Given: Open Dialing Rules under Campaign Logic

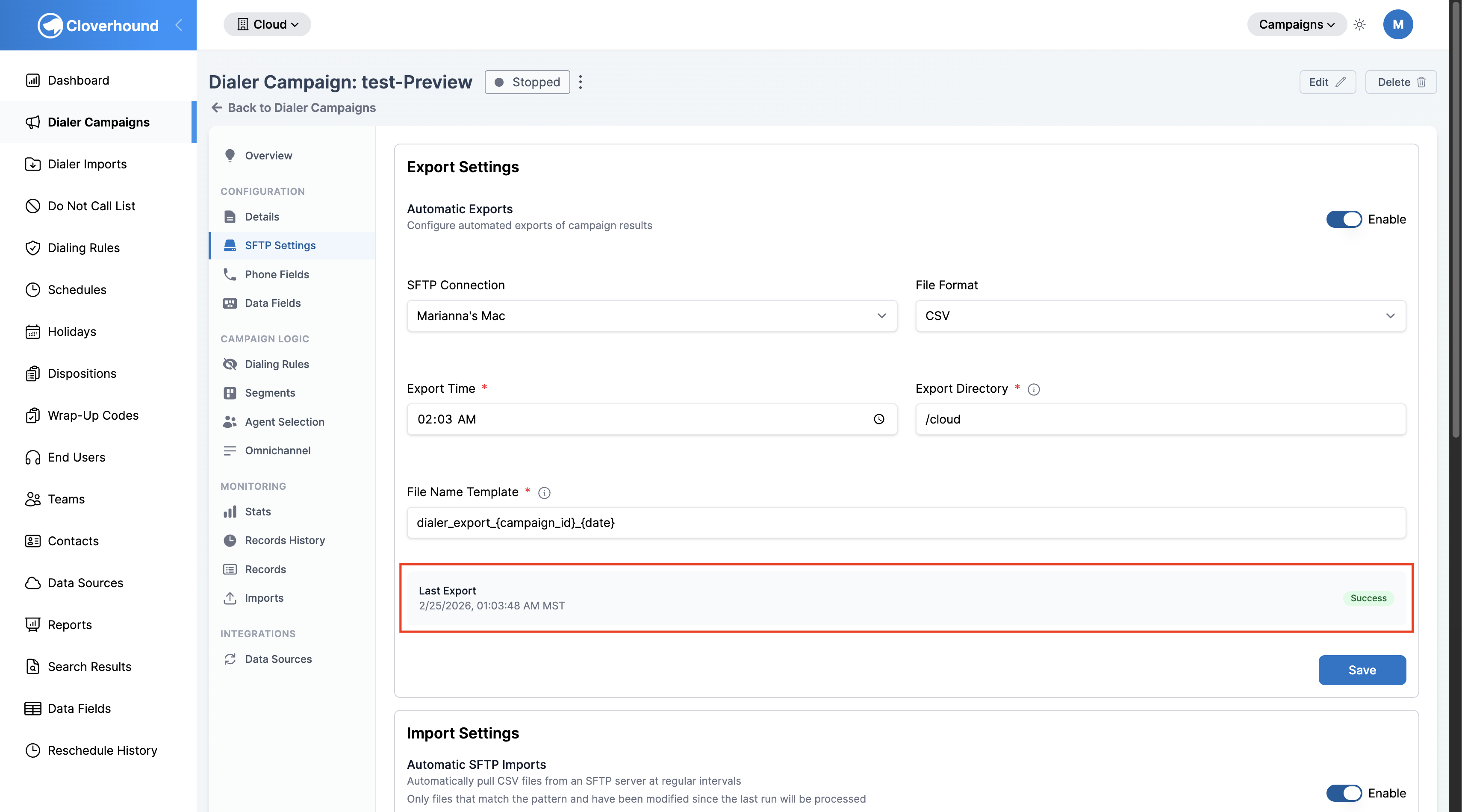Looking at the screenshot, I should click(x=292, y=364).
